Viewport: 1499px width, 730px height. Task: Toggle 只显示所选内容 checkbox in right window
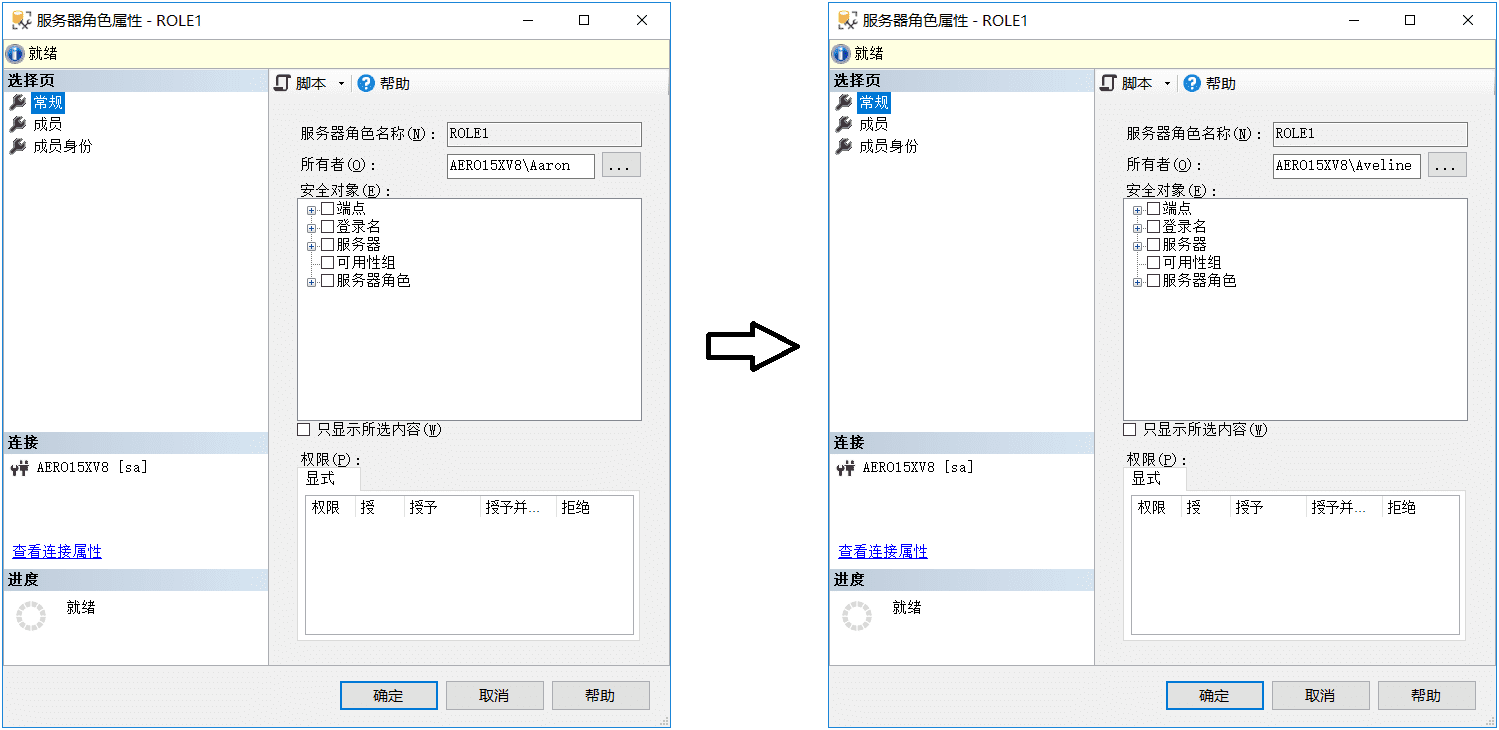point(1130,429)
